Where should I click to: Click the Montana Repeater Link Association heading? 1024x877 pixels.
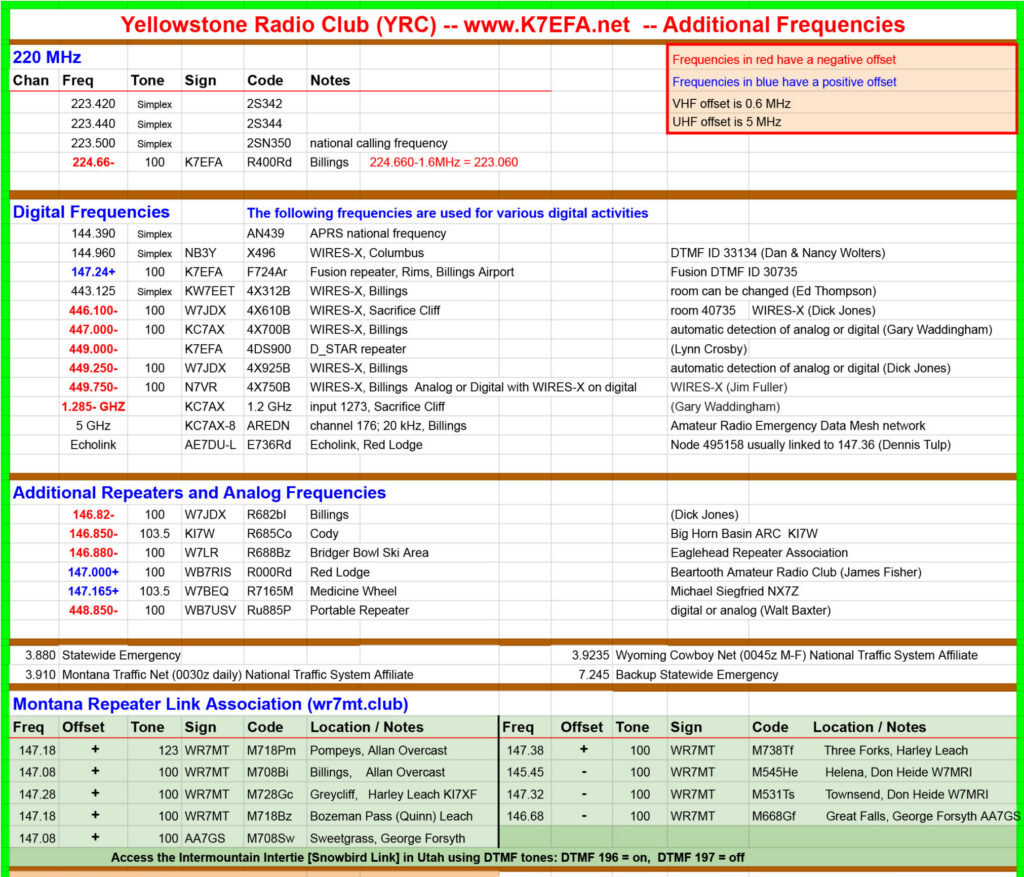tap(210, 704)
